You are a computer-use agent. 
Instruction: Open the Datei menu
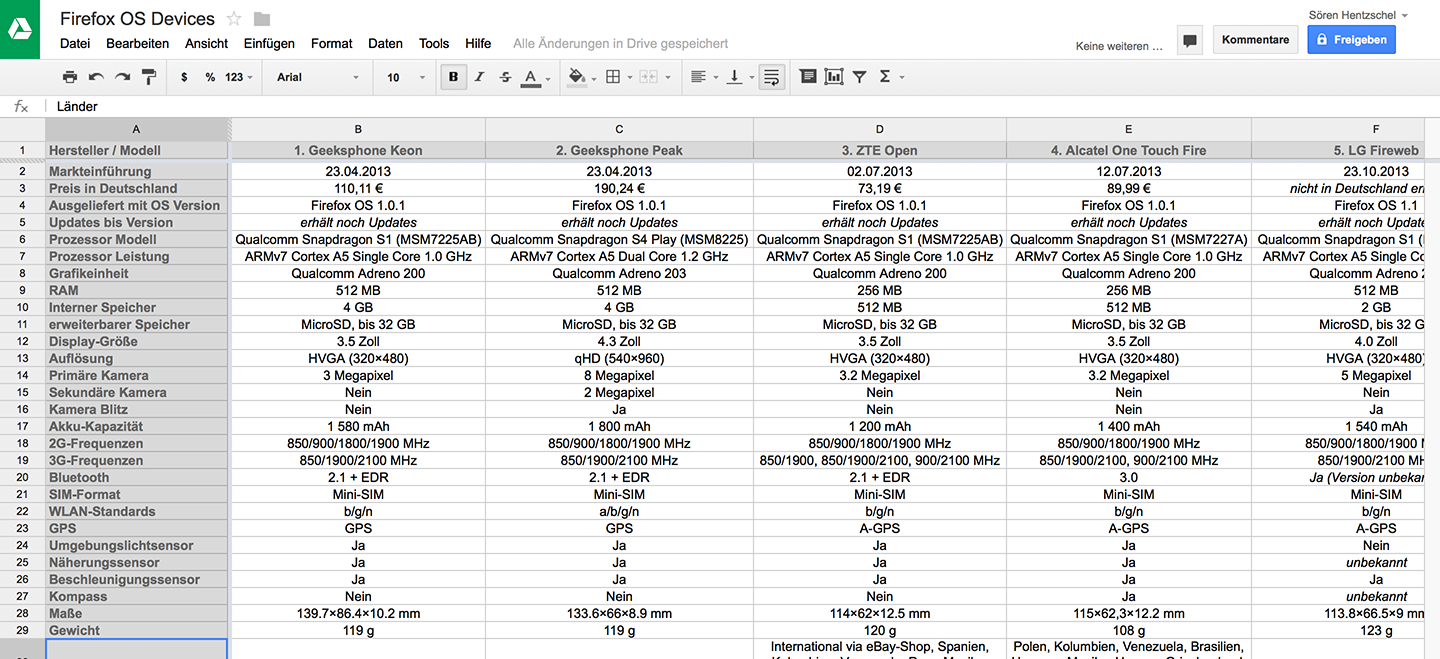point(75,43)
